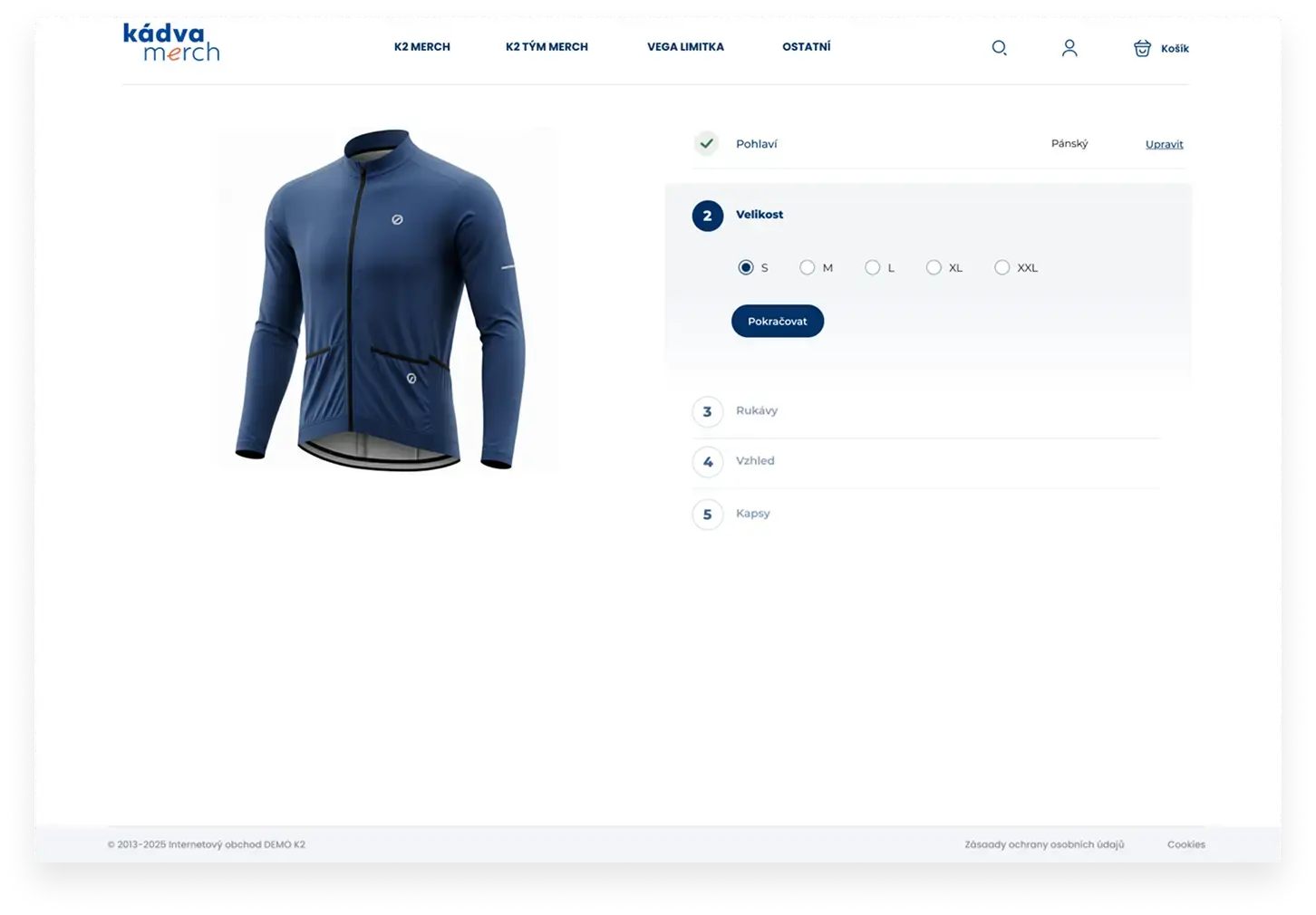Open the user account icon

[1069, 48]
